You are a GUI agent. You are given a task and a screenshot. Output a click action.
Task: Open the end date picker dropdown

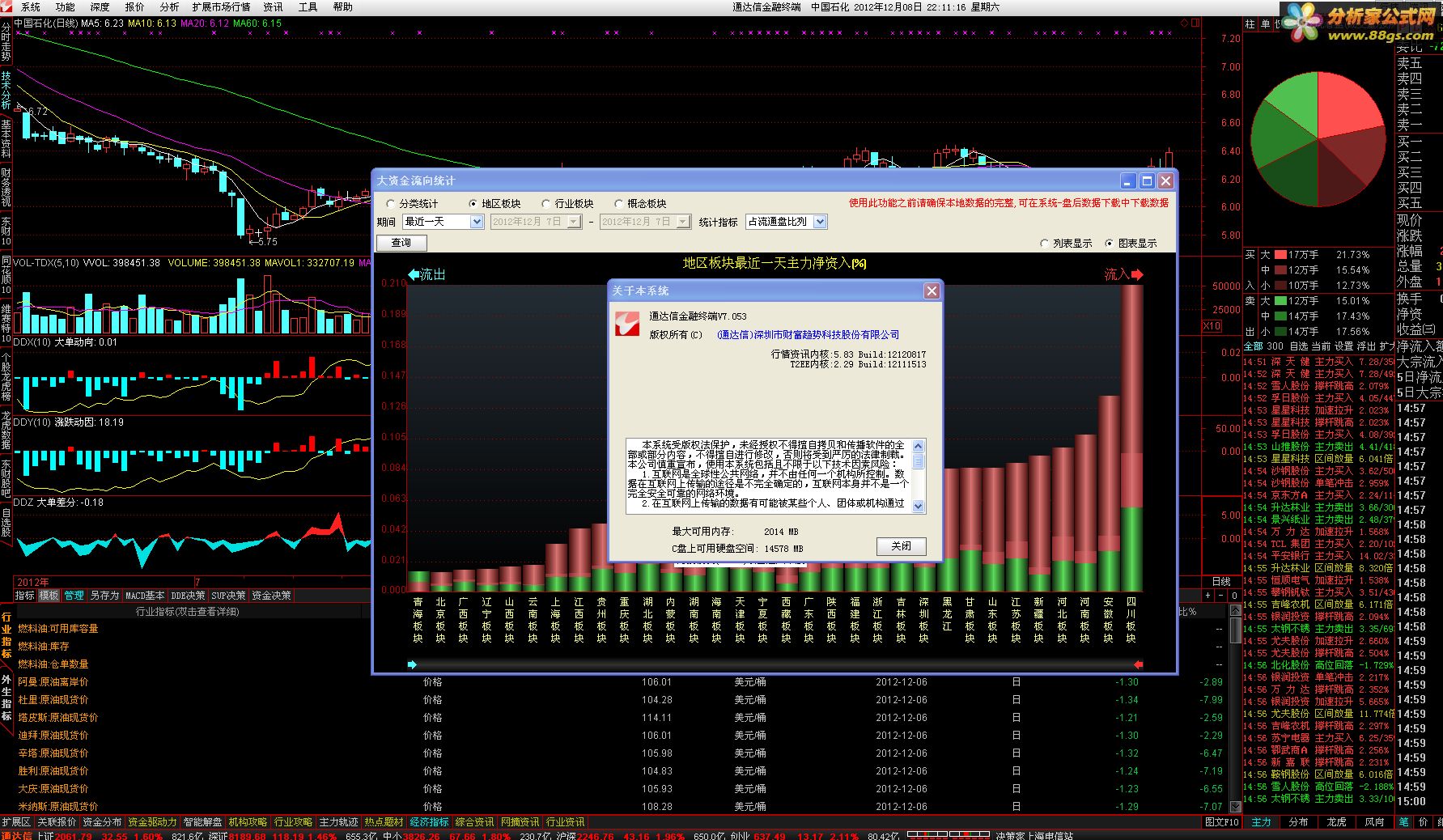click(x=683, y=222)
